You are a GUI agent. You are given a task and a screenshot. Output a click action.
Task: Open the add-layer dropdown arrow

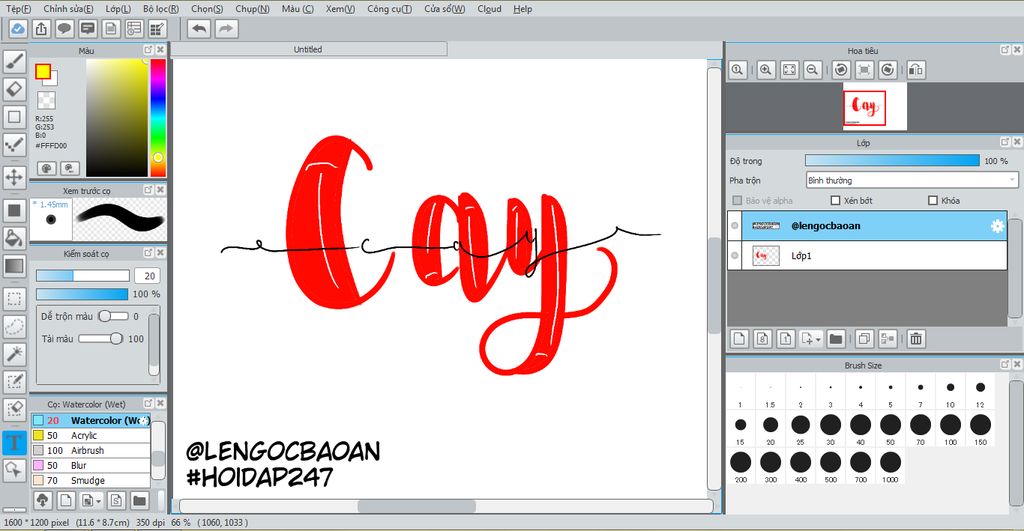tap(818, 340)
